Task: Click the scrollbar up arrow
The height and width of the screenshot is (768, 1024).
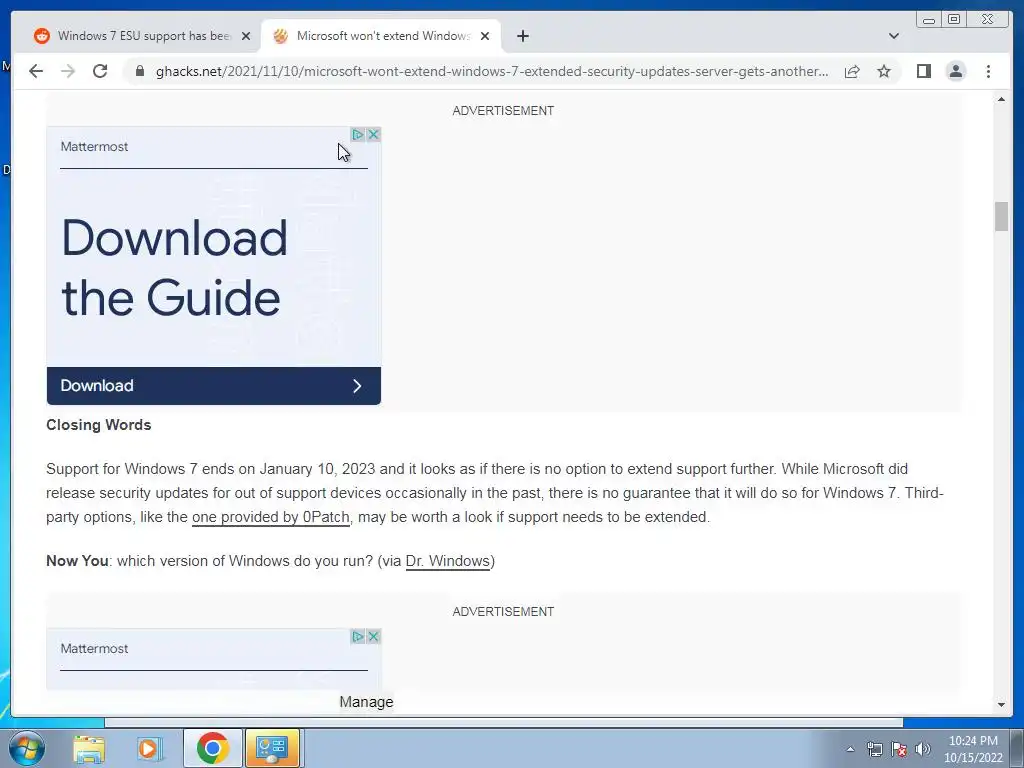Action: (1001, 99)
